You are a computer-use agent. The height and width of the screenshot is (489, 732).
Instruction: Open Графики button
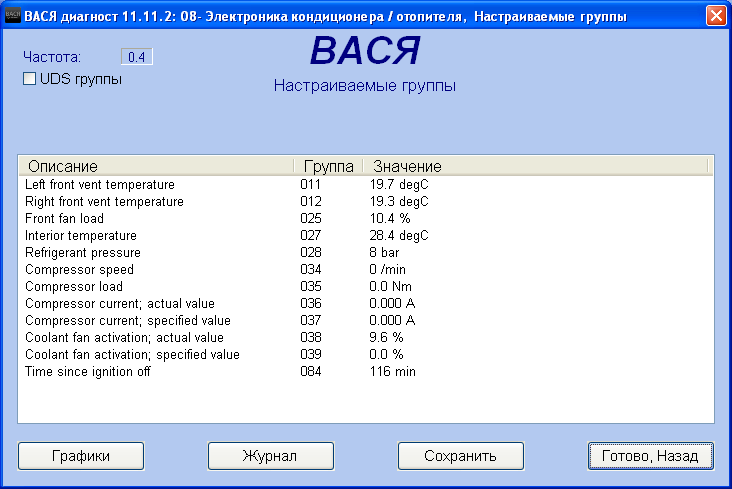(x=80, y=456)
